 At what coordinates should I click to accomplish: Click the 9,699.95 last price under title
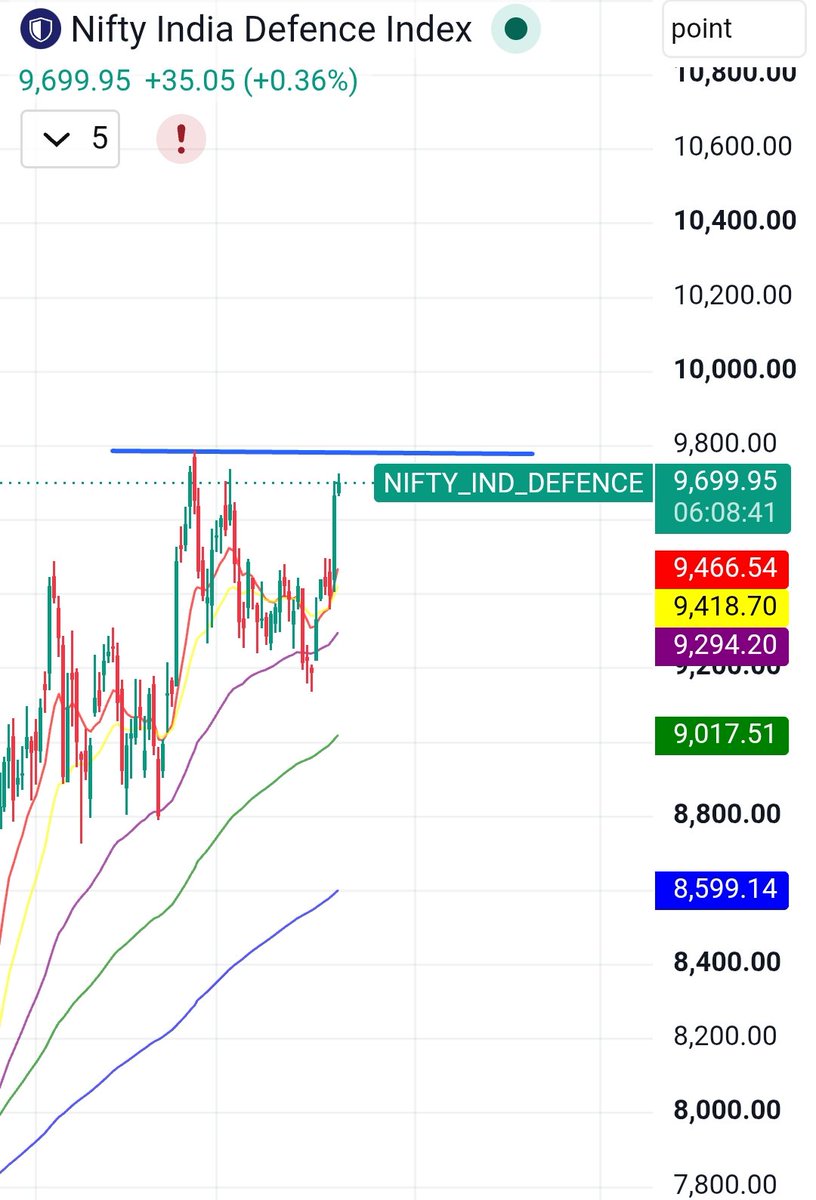click(x=76, y=82)
